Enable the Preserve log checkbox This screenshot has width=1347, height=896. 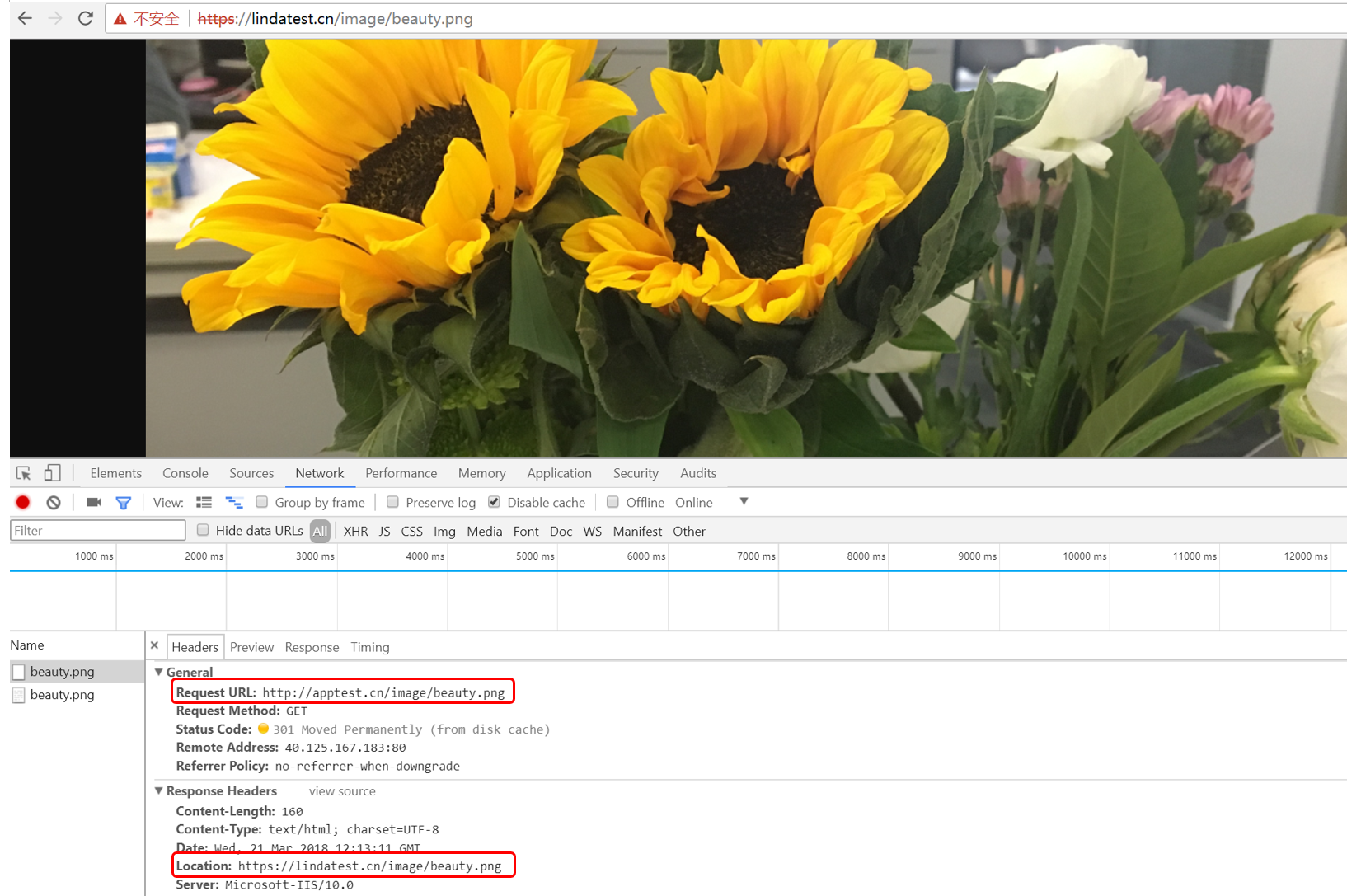(x=393, y=502)
